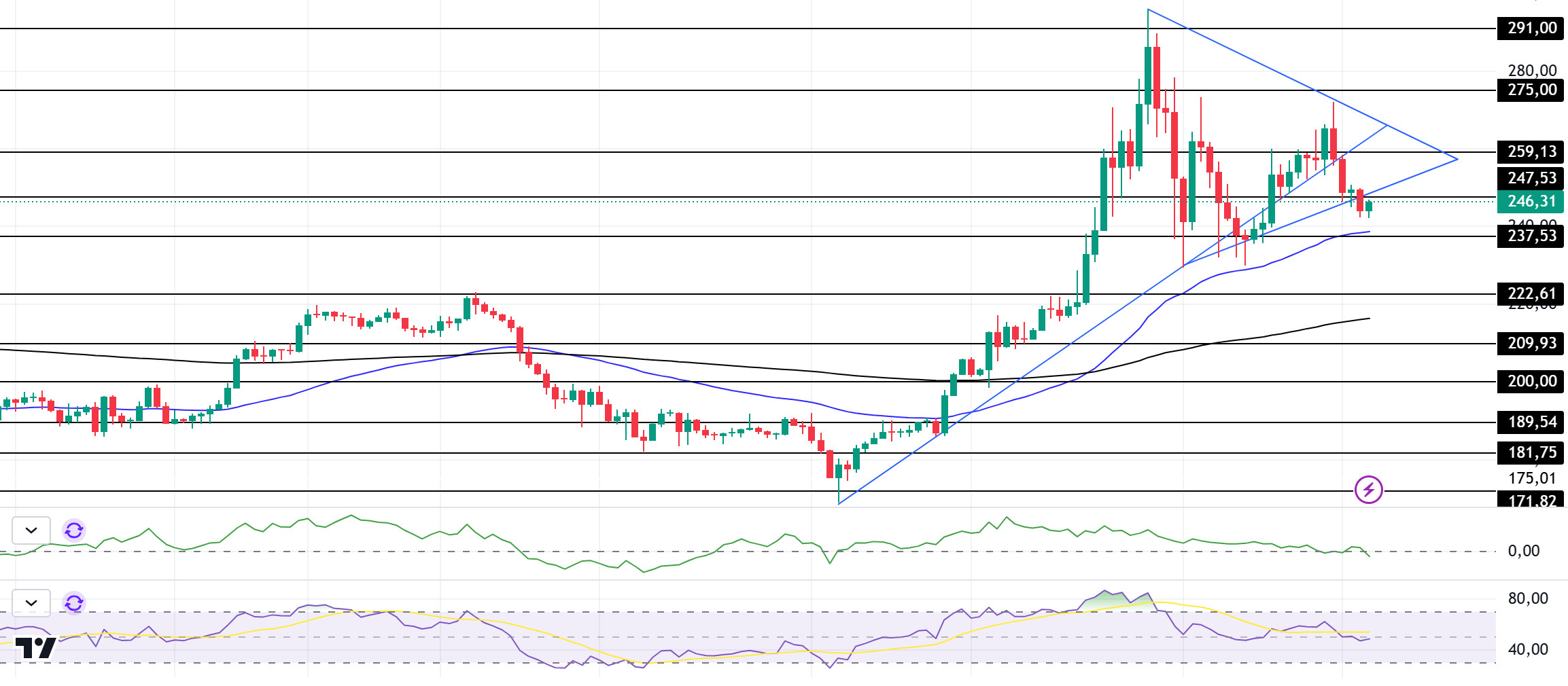Click the green current price label 246,31
1568x686 pixels.
pos(1530,202)
